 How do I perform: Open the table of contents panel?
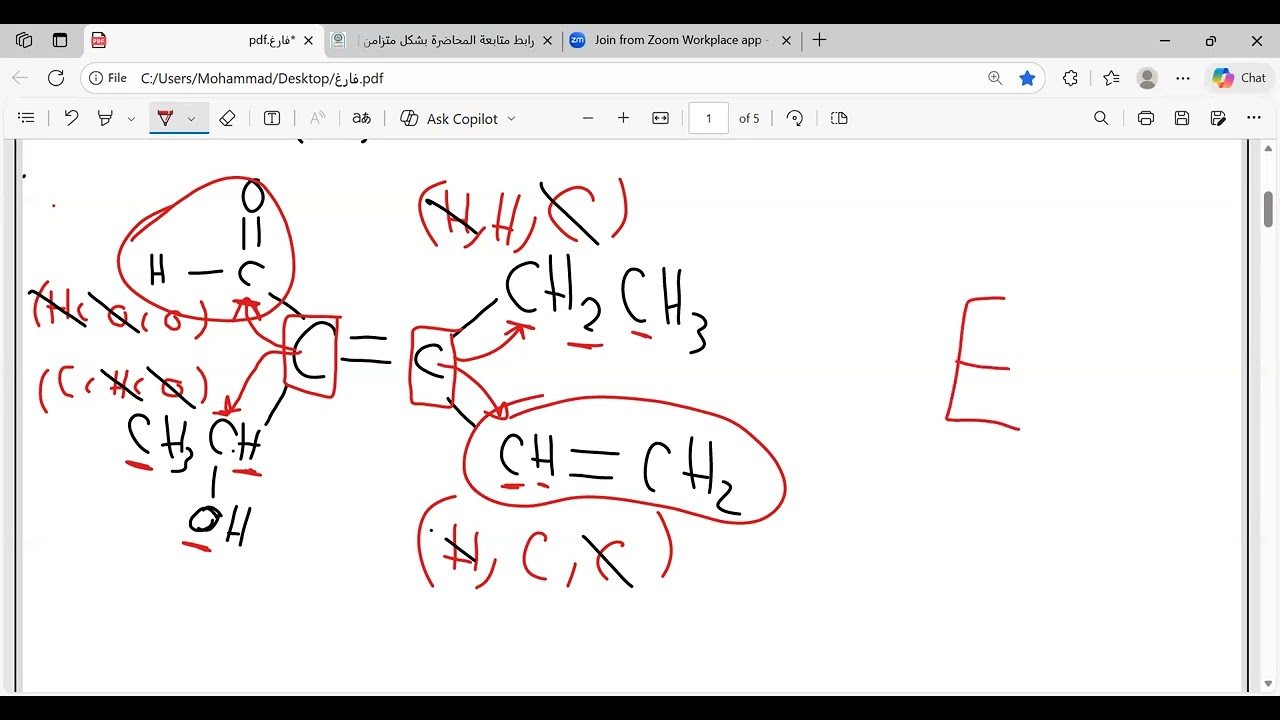[27, 118]
